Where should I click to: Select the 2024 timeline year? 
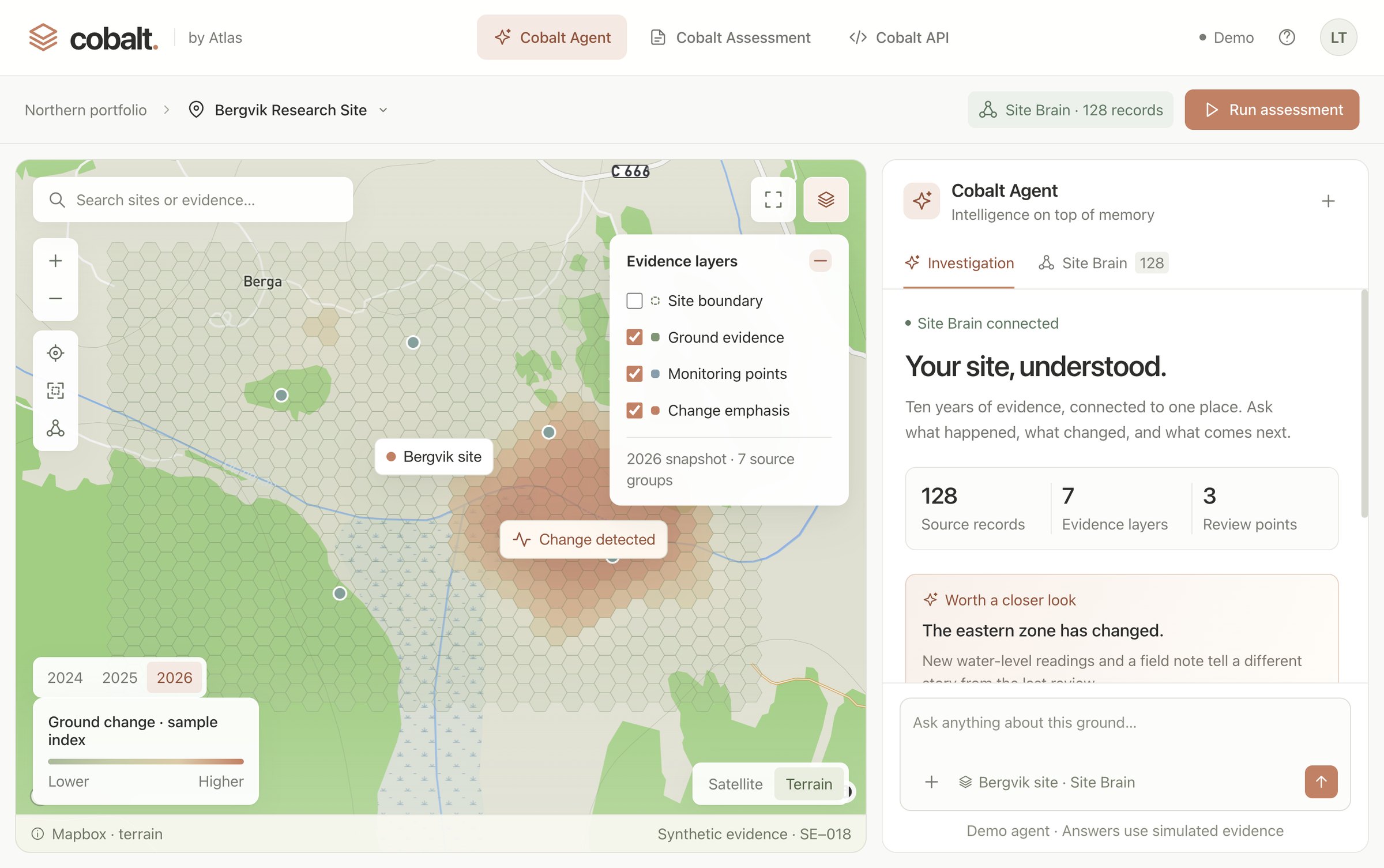point(65,678)
